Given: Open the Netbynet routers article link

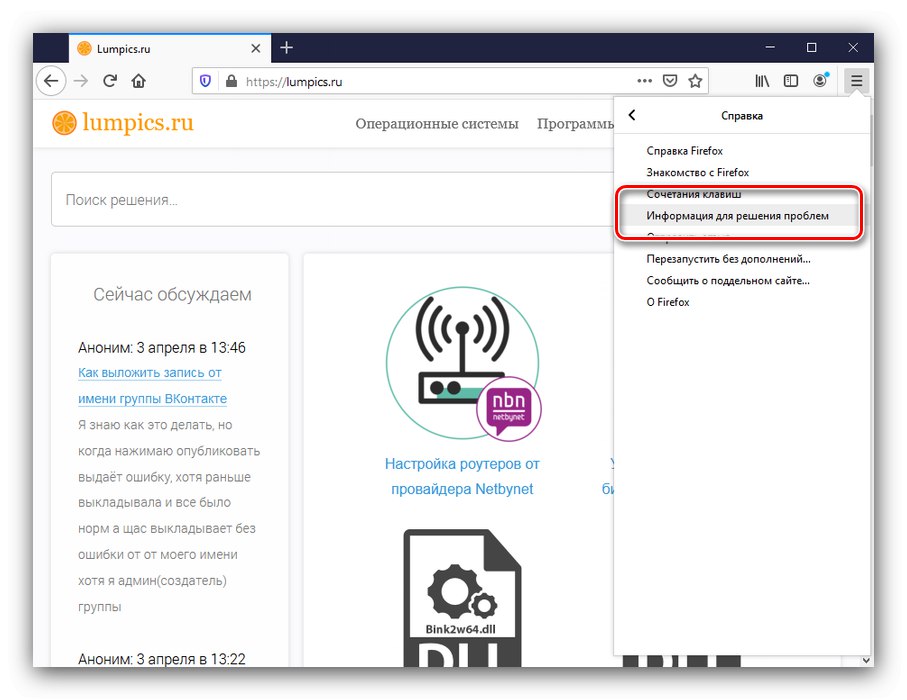Looking at the screenshot, I should click(x=463, y=476).
